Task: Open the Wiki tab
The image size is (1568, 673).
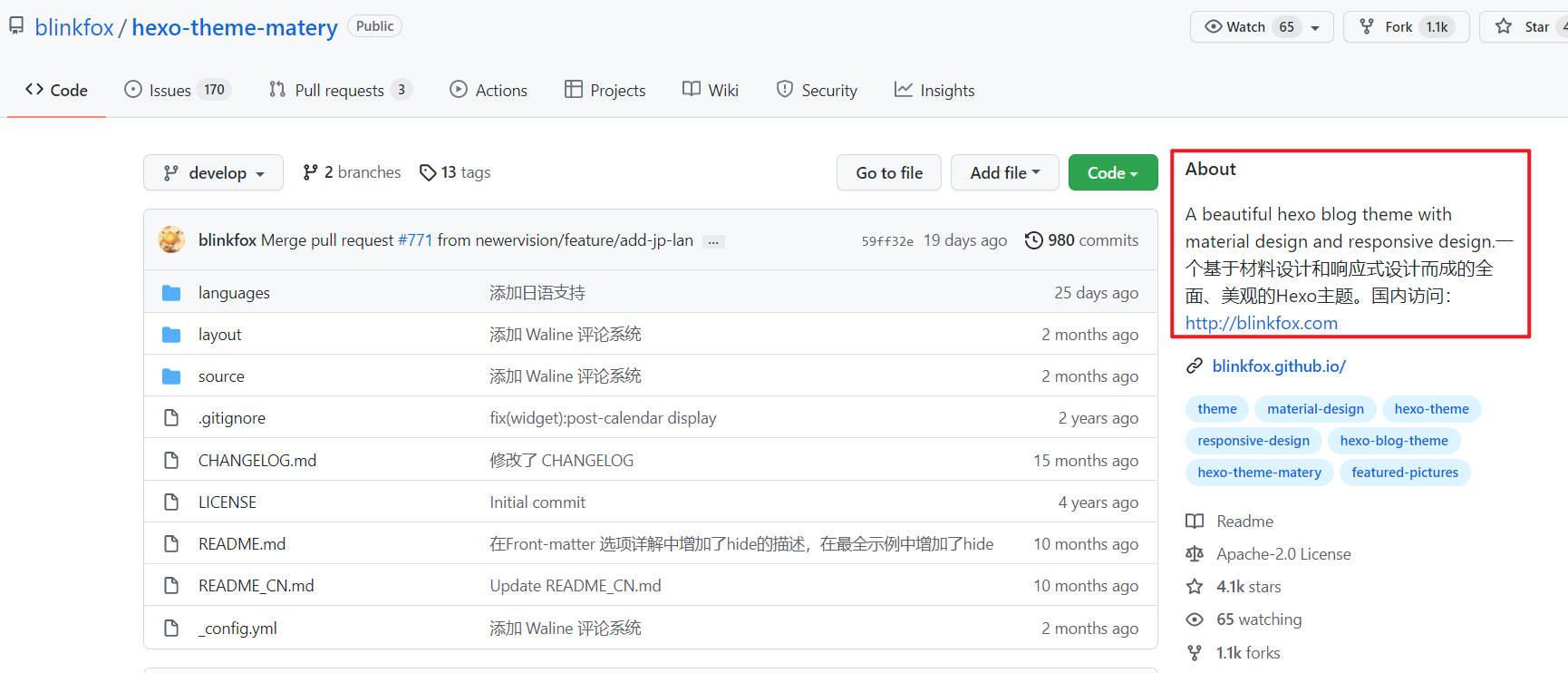Action: tap(711, 90)
